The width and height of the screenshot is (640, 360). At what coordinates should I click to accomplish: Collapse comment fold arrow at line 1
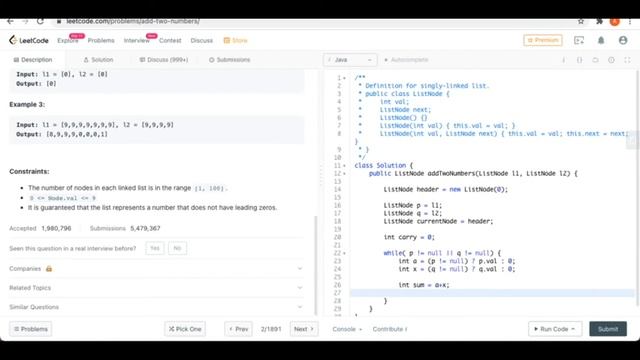(344, 78)
